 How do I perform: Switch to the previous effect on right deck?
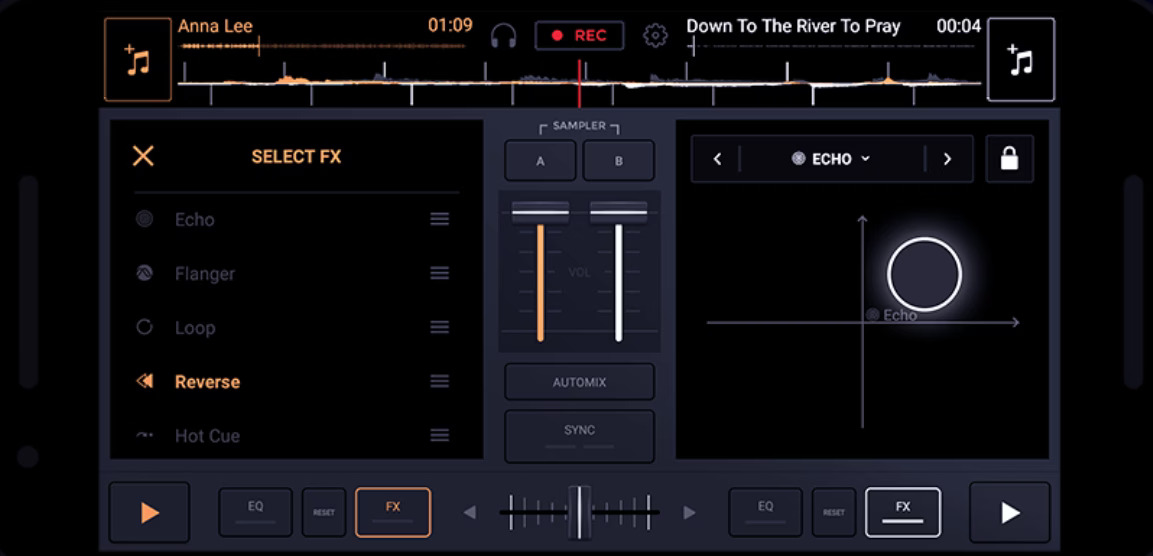pyautogui.click(x=717, y=159)
